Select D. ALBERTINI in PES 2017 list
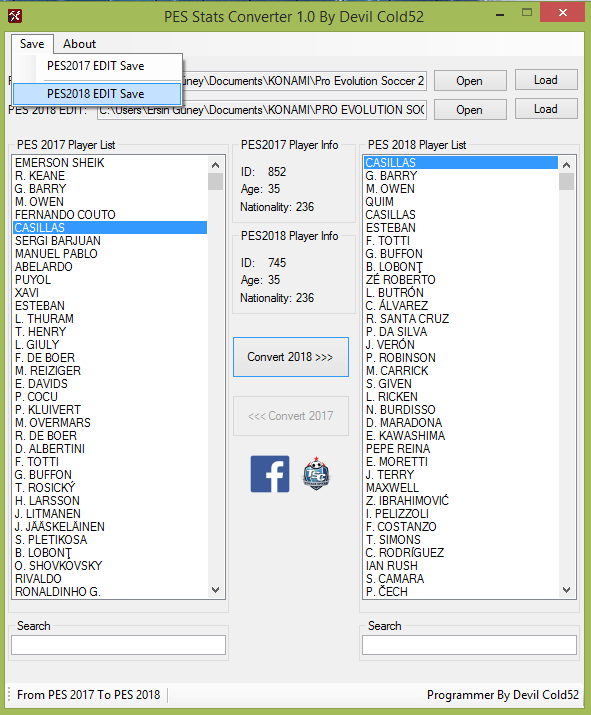Image resolution: width=591 pixels, height=715 pixels. click(110, 449)
